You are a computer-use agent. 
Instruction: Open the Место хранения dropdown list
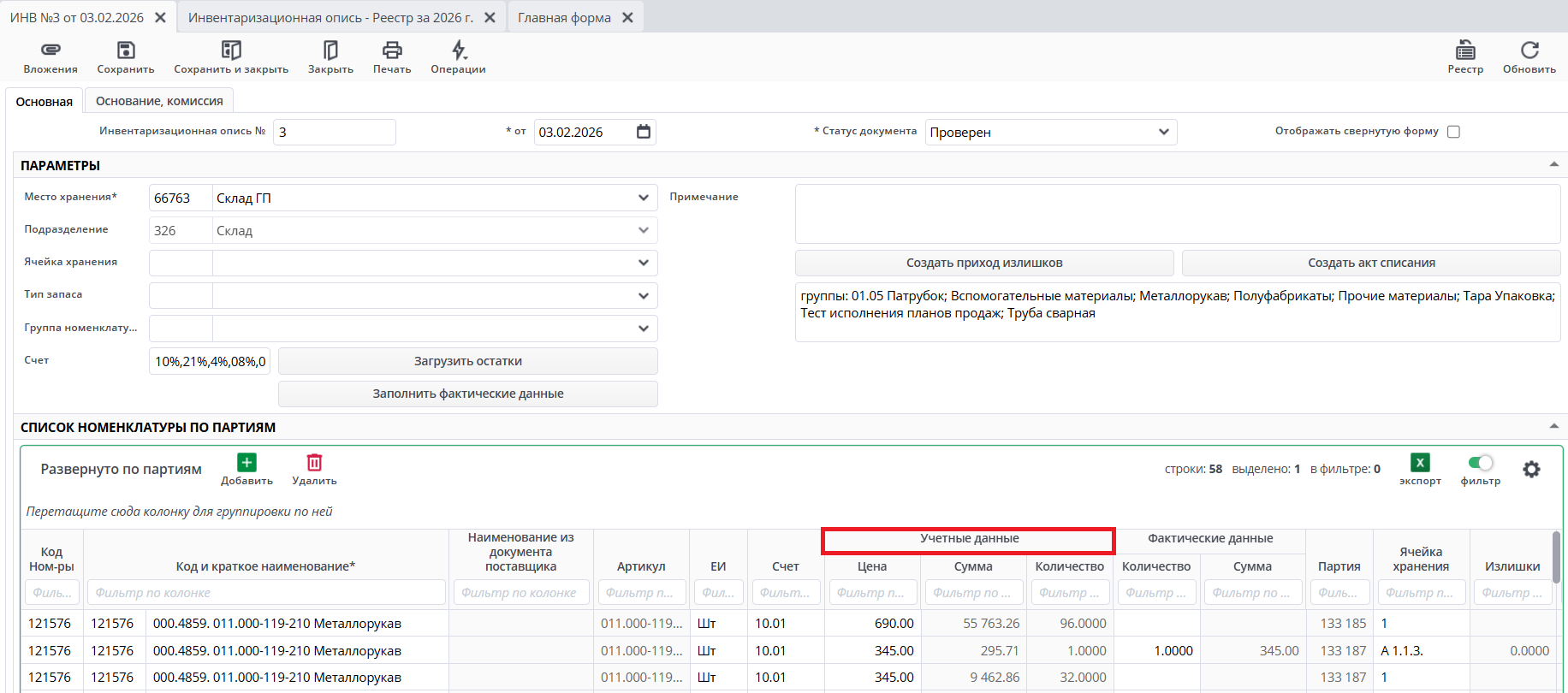[x=643, y=198]
